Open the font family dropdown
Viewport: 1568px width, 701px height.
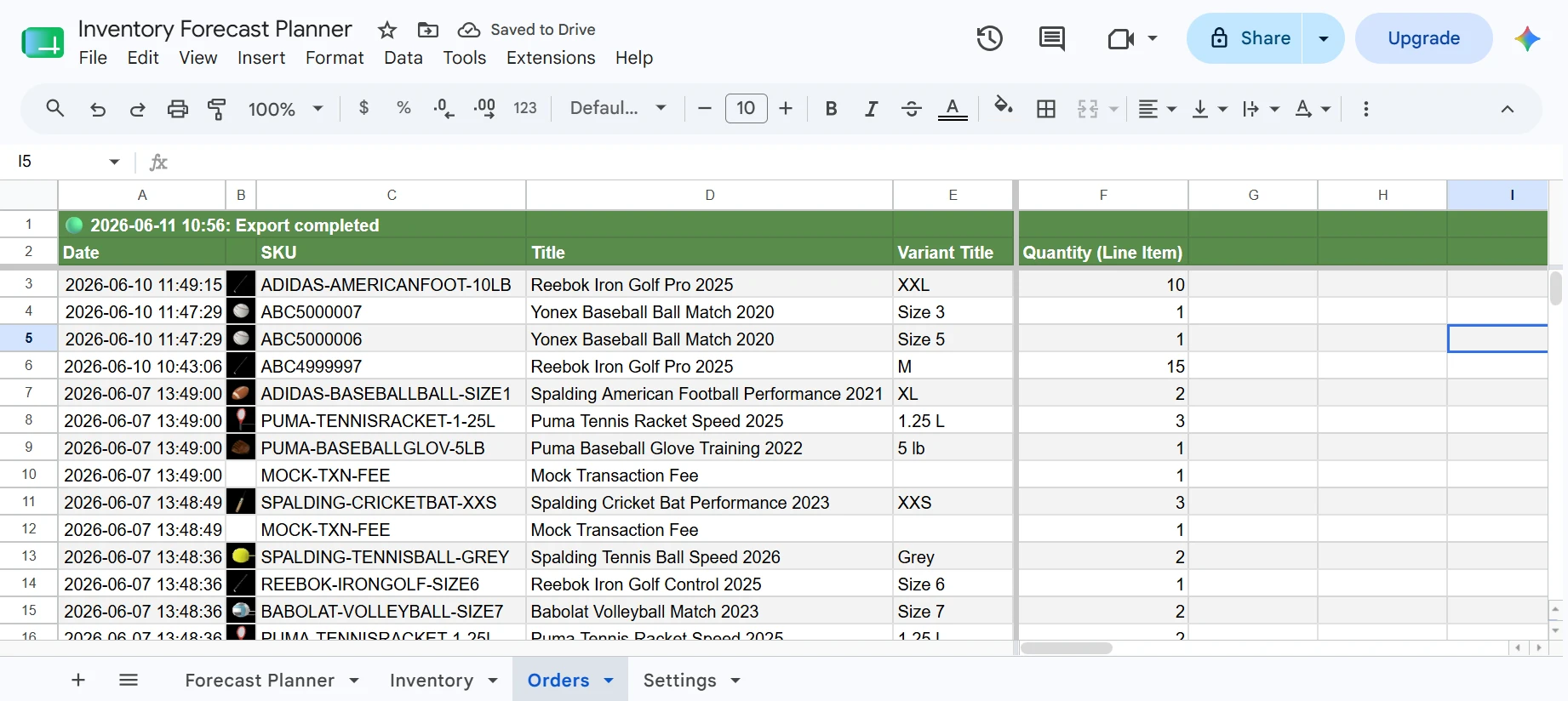tap(618, 108)
